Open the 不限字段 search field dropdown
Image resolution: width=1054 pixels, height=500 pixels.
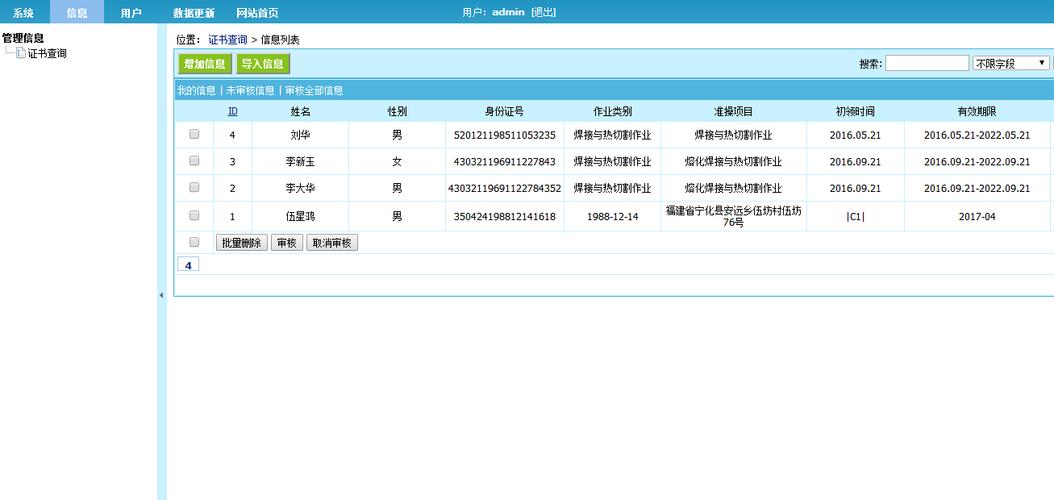(1010, 63)
